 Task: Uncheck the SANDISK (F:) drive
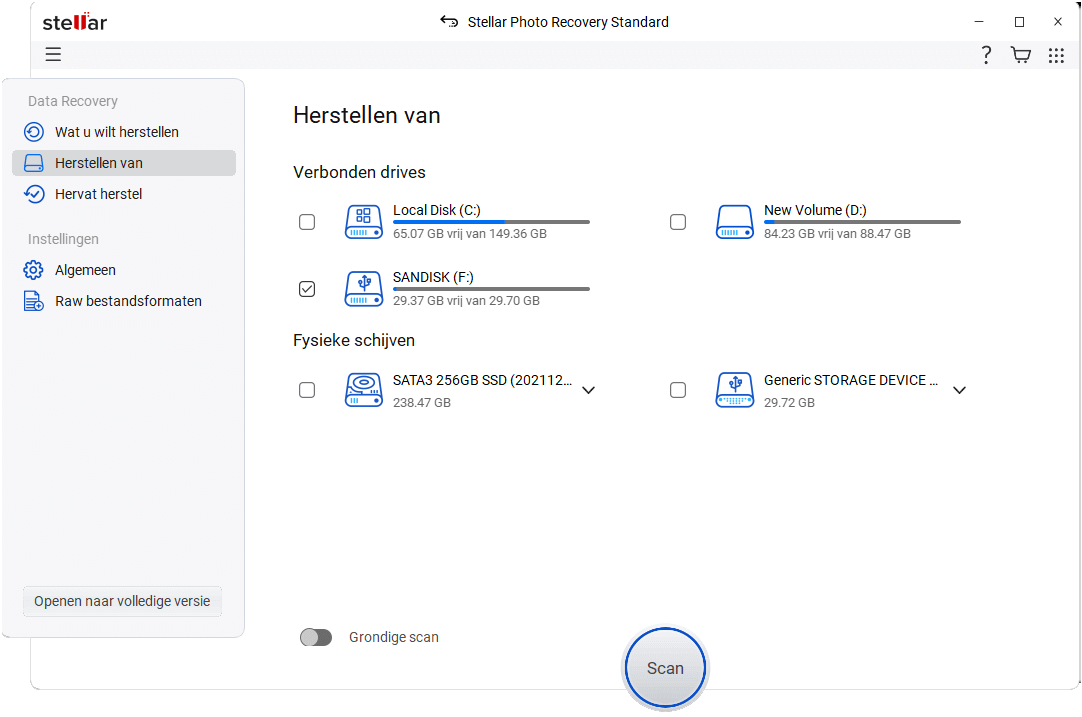pyautogui.click(x=307, y=289)
